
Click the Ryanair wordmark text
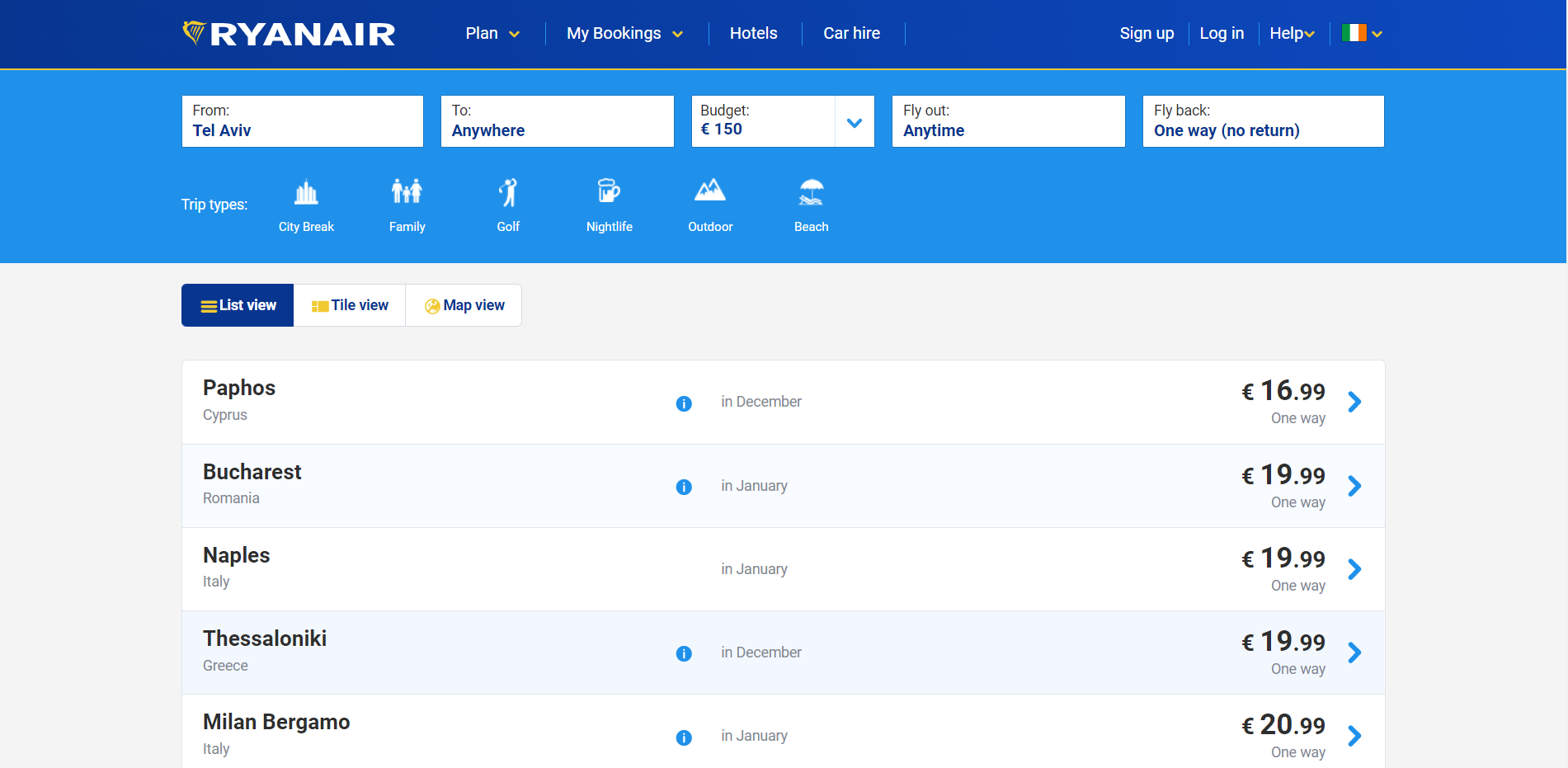[x=303, y=34]
